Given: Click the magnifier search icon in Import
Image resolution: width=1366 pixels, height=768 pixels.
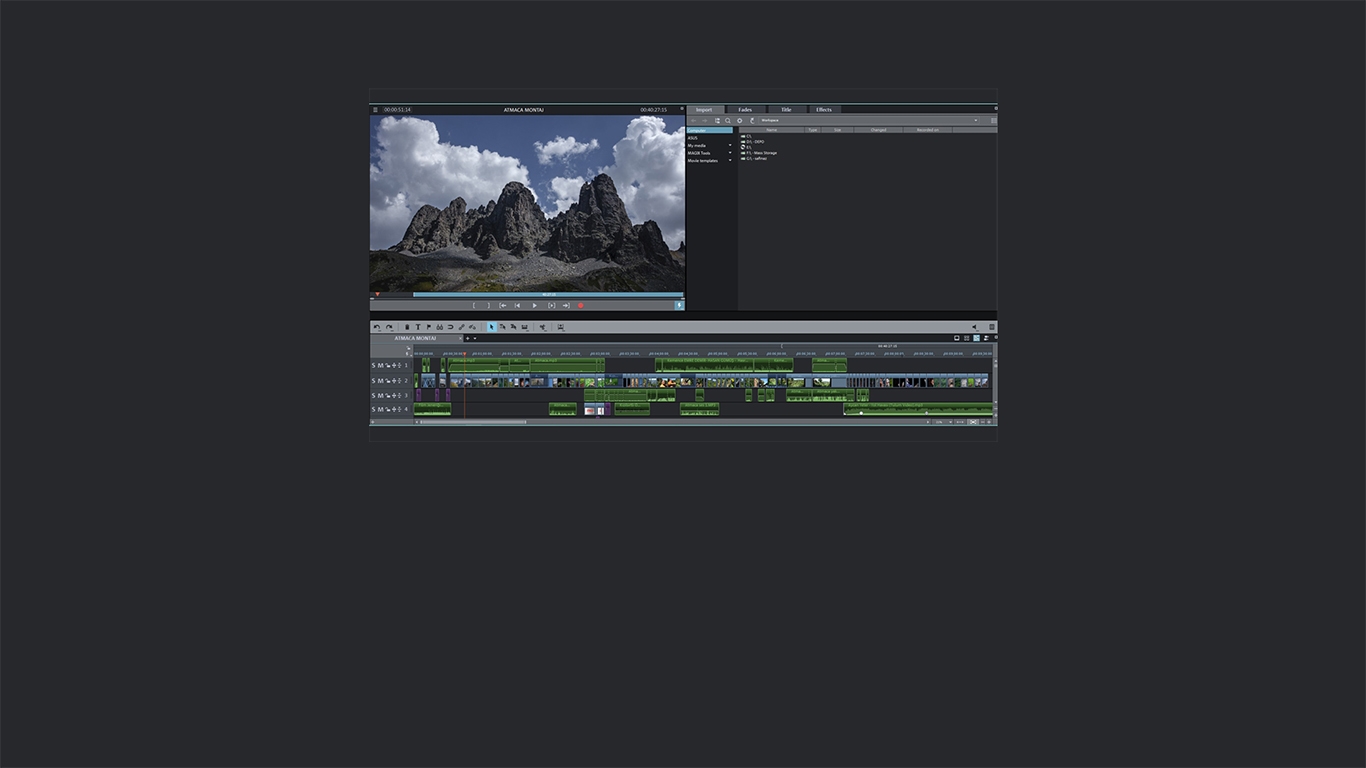Looking at the screenshot, I should (728, 121).
